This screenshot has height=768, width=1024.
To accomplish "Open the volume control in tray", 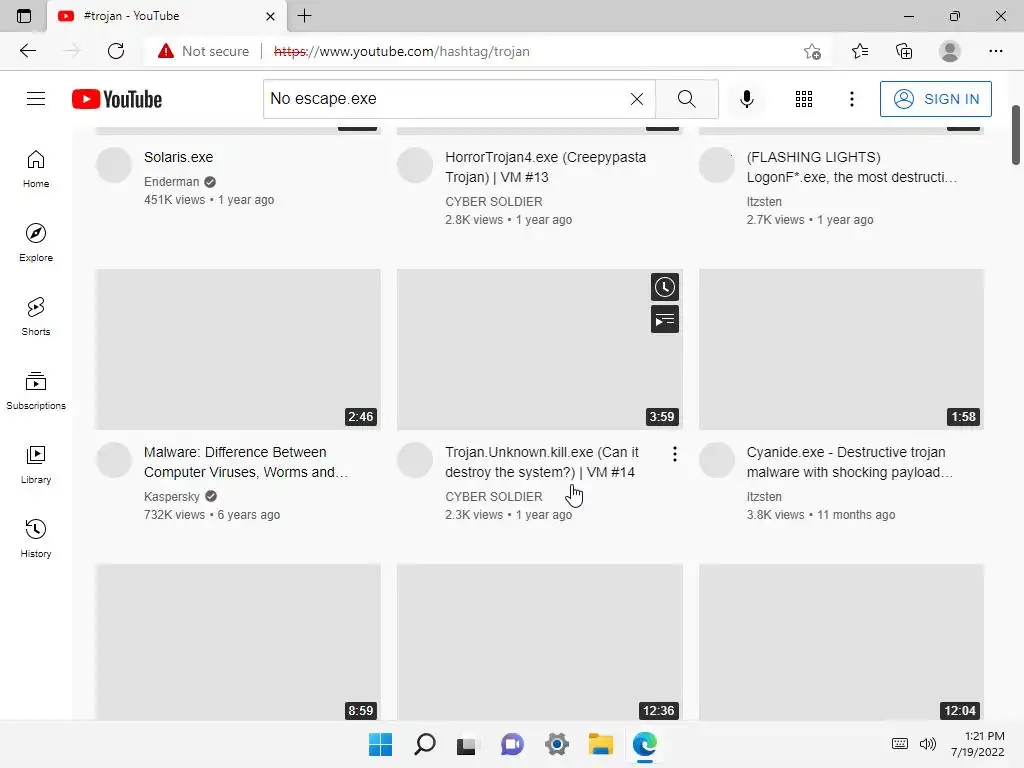I will (927, 744).
